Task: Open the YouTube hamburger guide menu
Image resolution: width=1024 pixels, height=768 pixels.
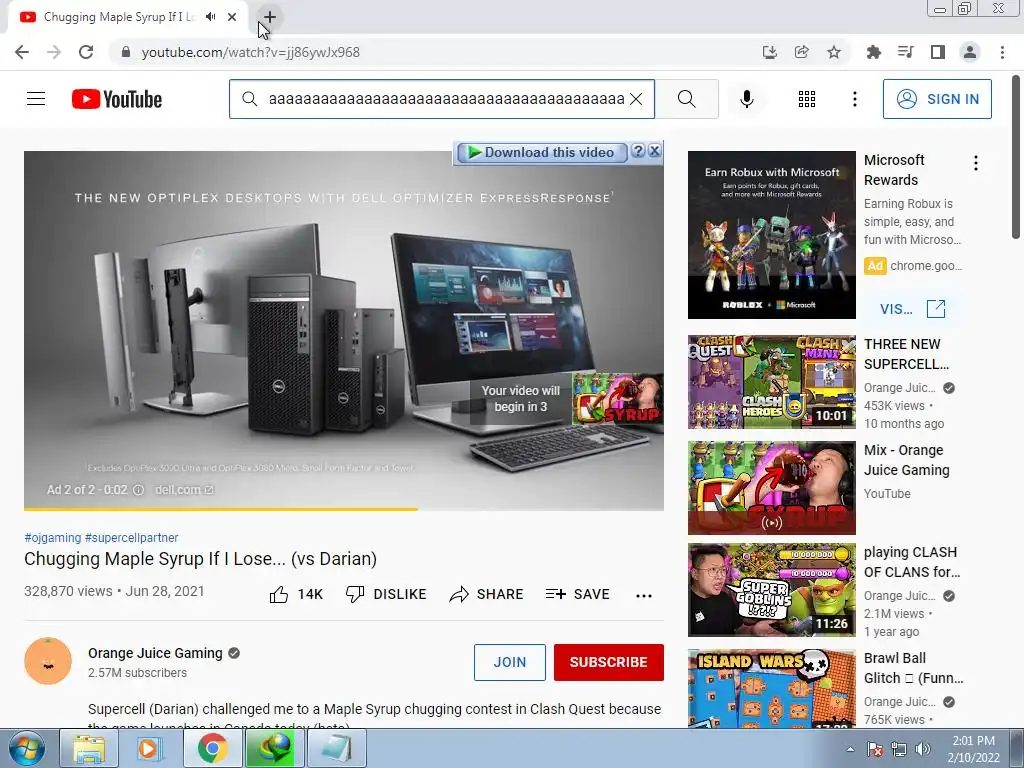Action: [36, 99]
